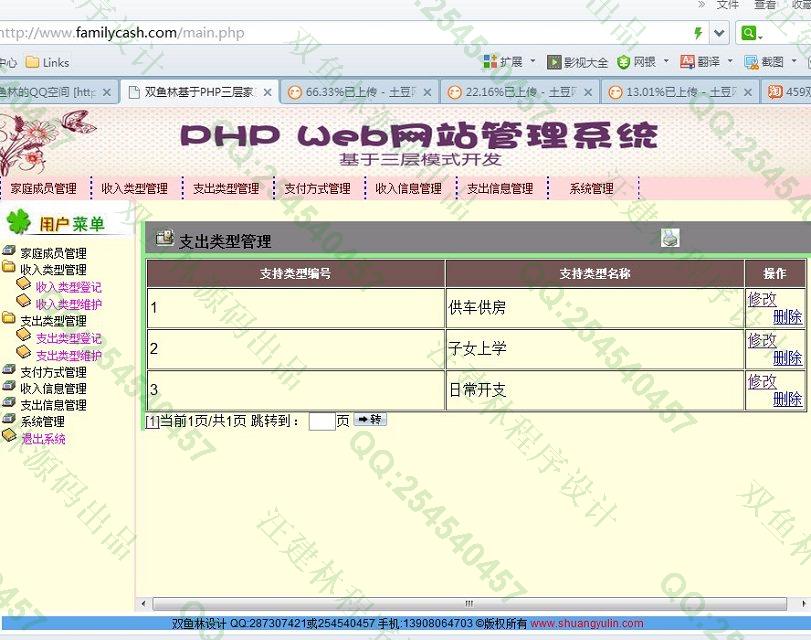
Task: Expand the 扩展 dropdown arrow
Action: pos(533,61)
